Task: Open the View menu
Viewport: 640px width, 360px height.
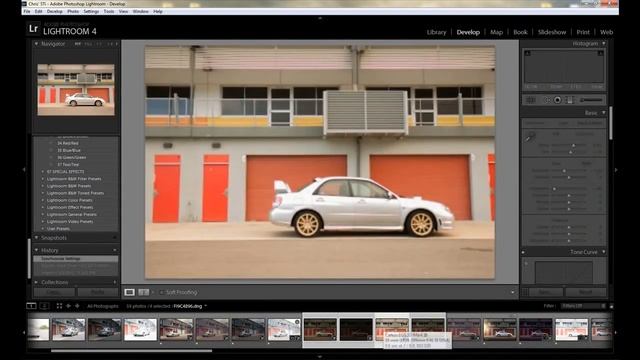Action: (123, 11)
